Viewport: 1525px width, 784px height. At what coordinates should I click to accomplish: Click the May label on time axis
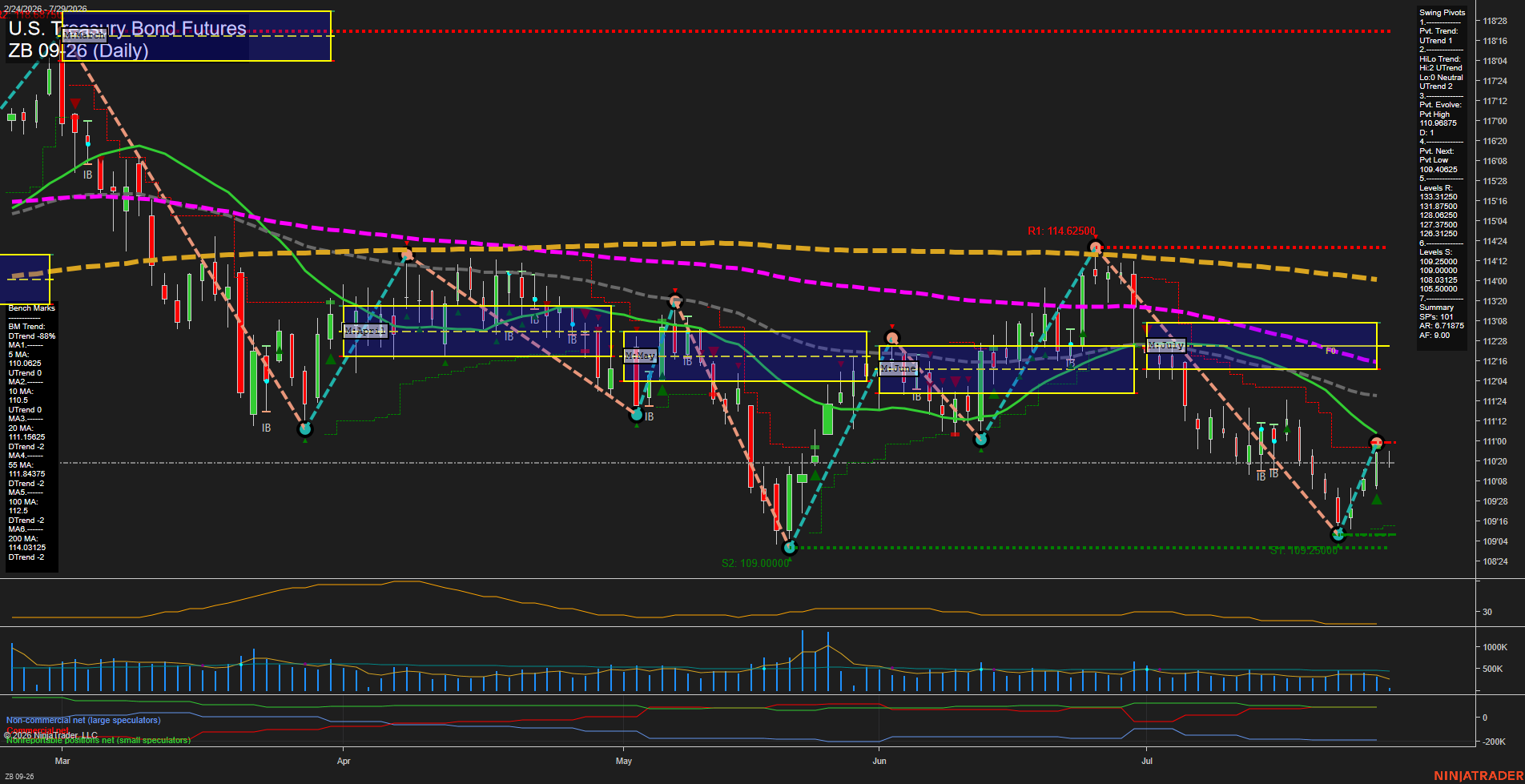(x=624, y=761)
